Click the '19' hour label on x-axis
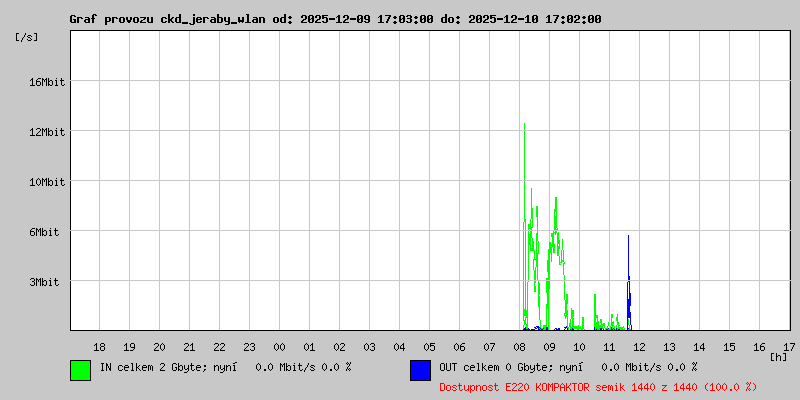 pyautogui.click(x=130, y=347)
